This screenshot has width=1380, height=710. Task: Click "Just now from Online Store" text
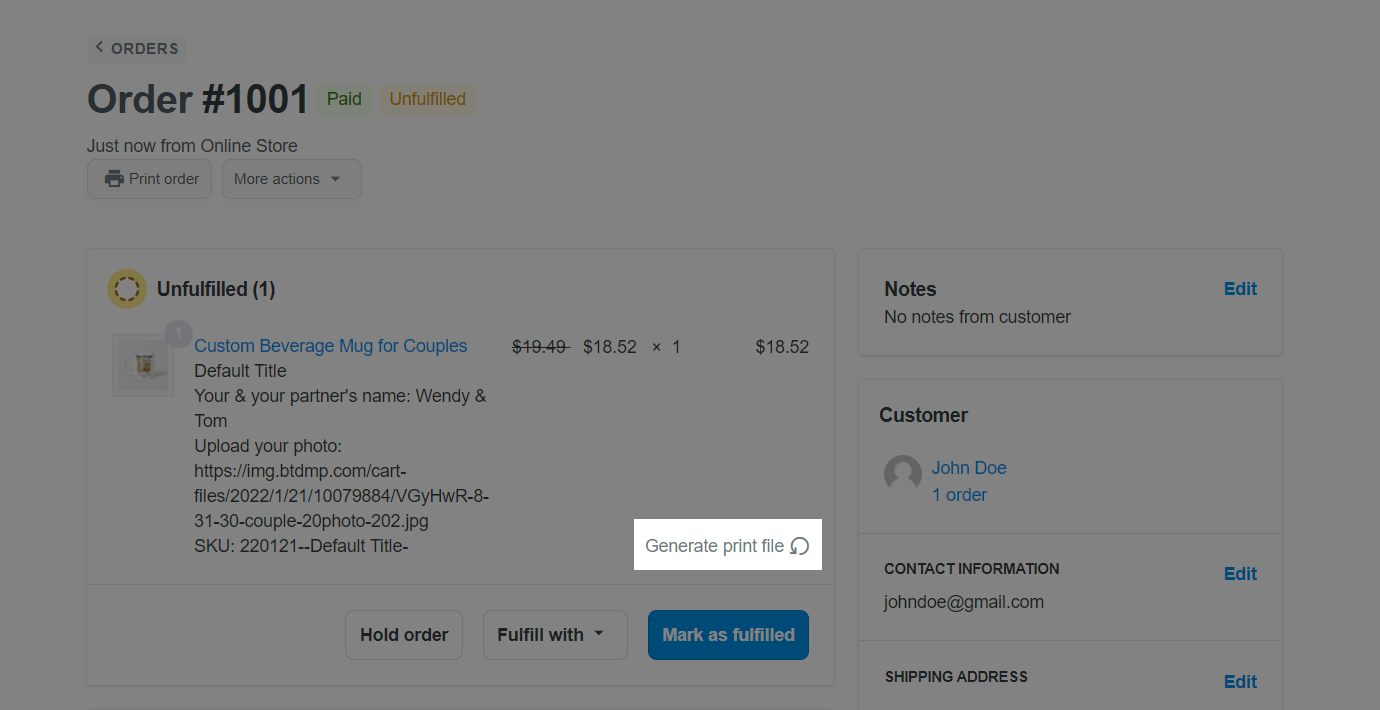click(x=192, y=146)
